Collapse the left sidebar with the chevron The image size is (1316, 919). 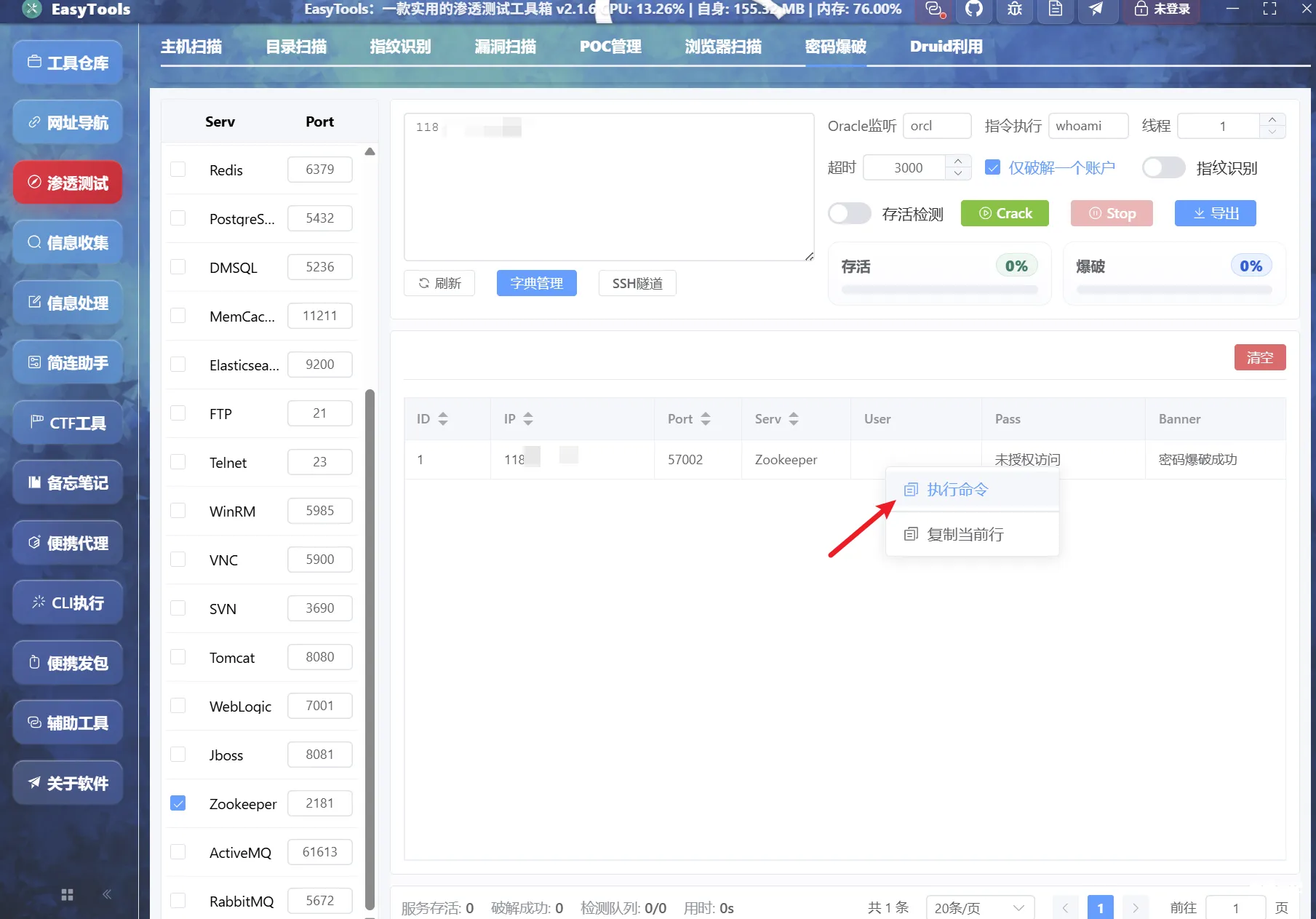pyautogui.click(x=107, y=894)
